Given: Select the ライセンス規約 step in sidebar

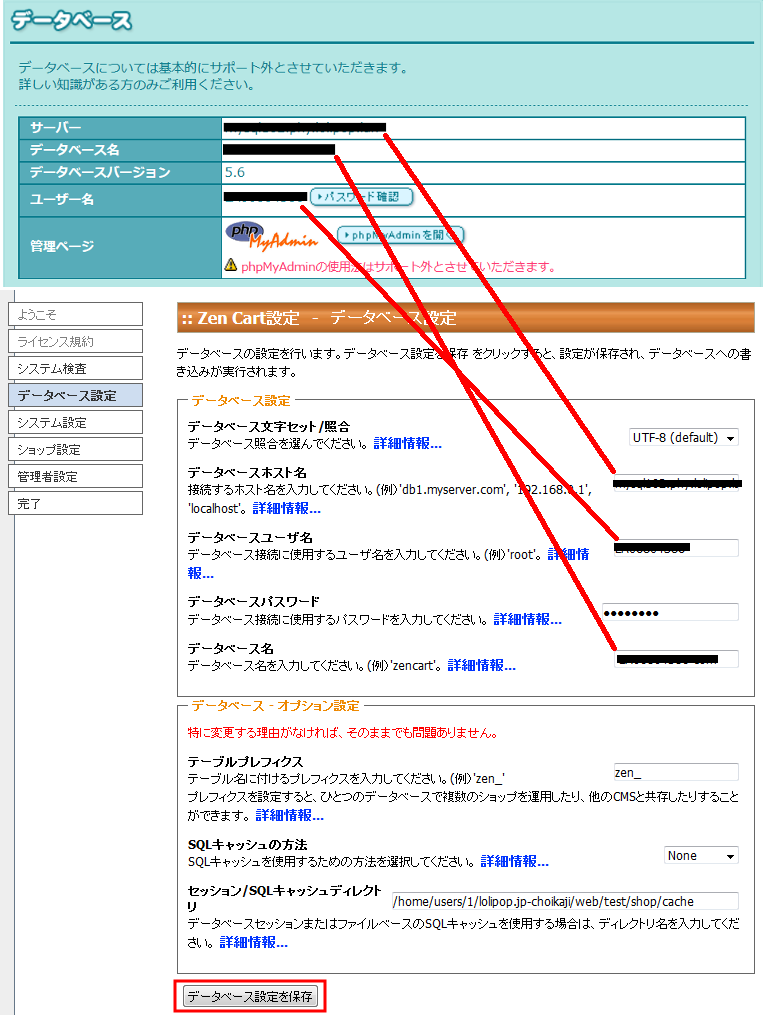Looking at the screenshot, I should click(76, 341).
